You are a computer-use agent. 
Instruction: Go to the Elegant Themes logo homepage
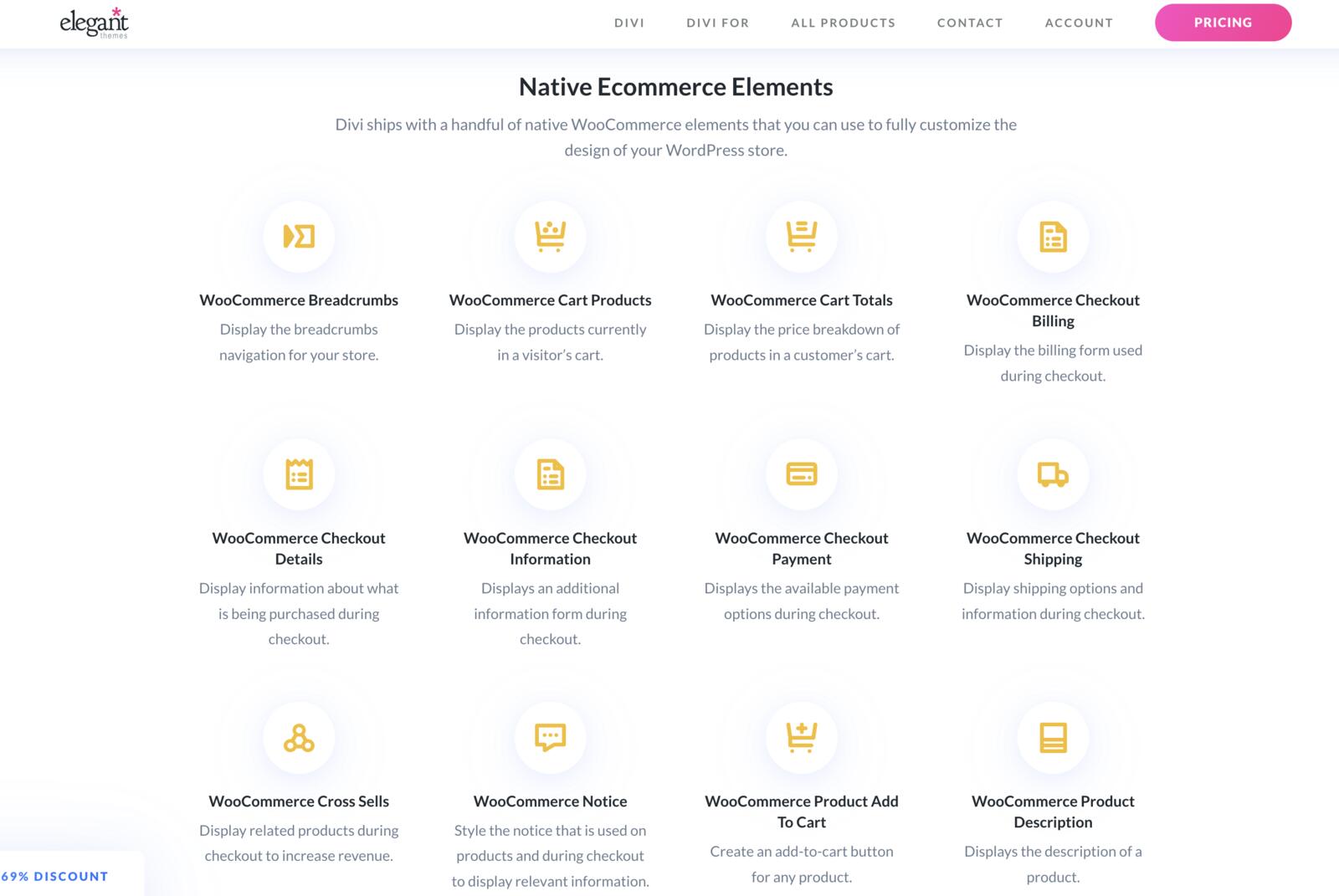tap(94, 23)
